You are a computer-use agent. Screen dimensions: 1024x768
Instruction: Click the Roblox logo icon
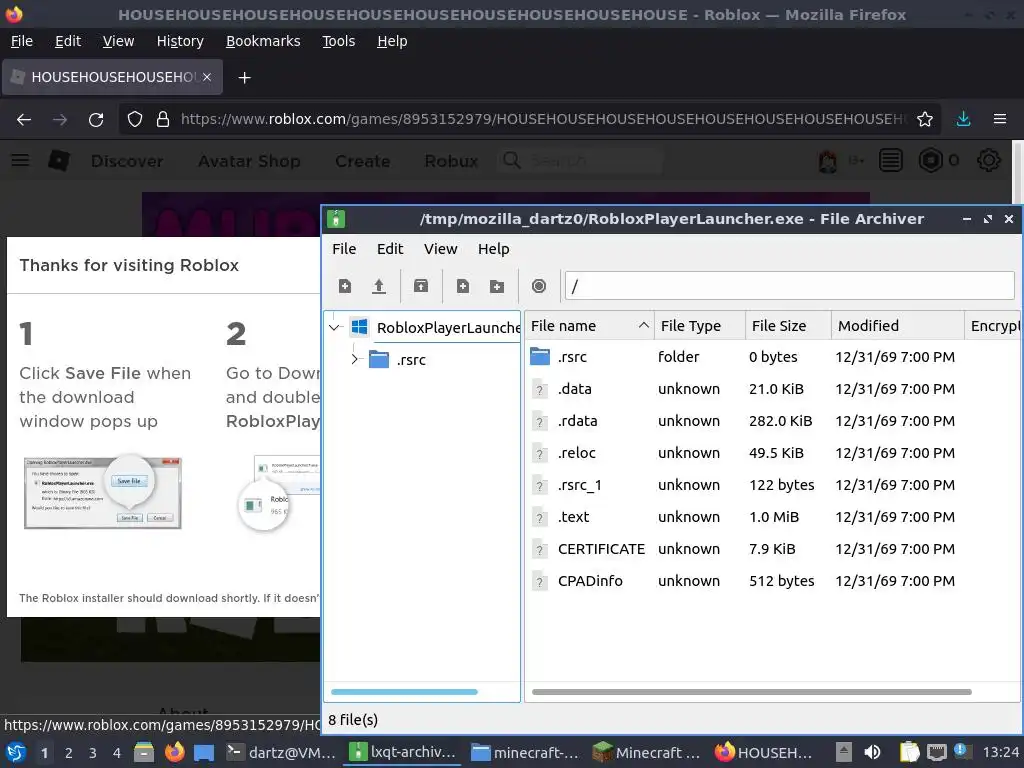(x=59, y=161)
